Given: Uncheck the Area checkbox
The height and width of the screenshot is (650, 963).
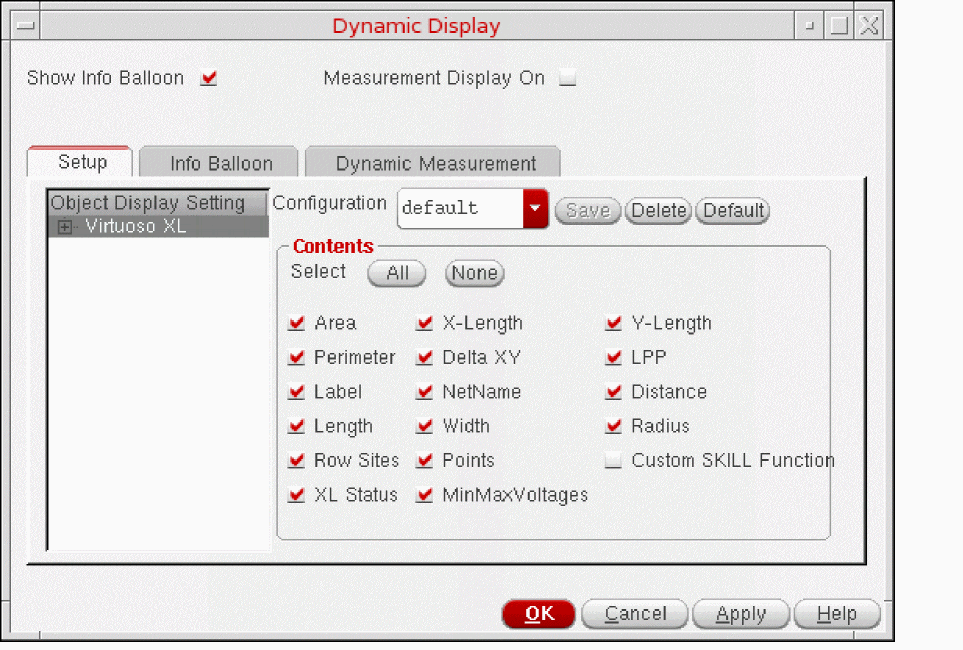Looking at the screenshot, I should coord(296,324).
